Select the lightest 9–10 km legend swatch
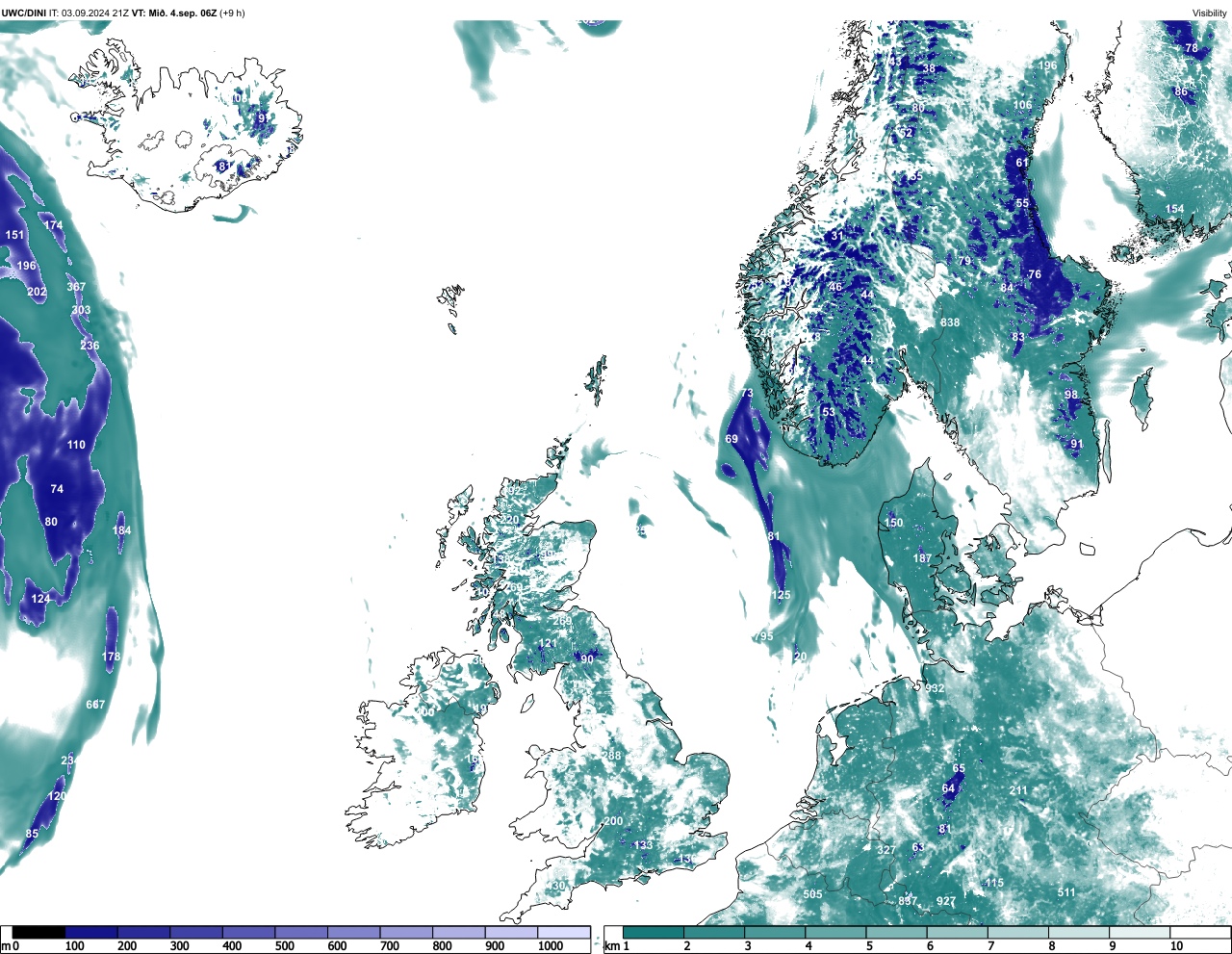1232x954 pixels. click(1140, 933)
